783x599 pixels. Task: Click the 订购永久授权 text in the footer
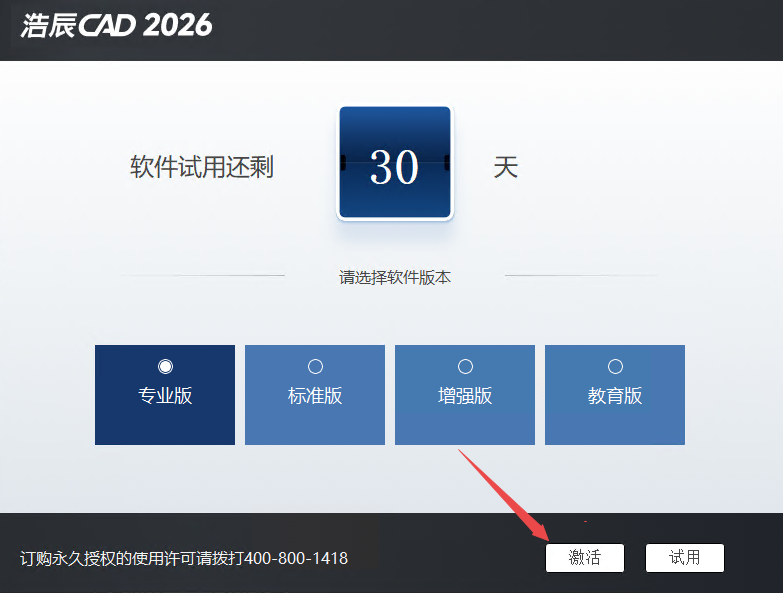tap(68, 558)
